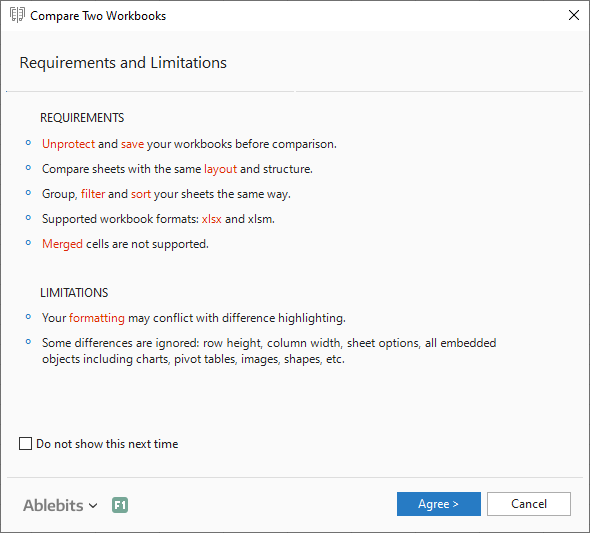Check the Do not show this next time box

(x=25, y=443)
